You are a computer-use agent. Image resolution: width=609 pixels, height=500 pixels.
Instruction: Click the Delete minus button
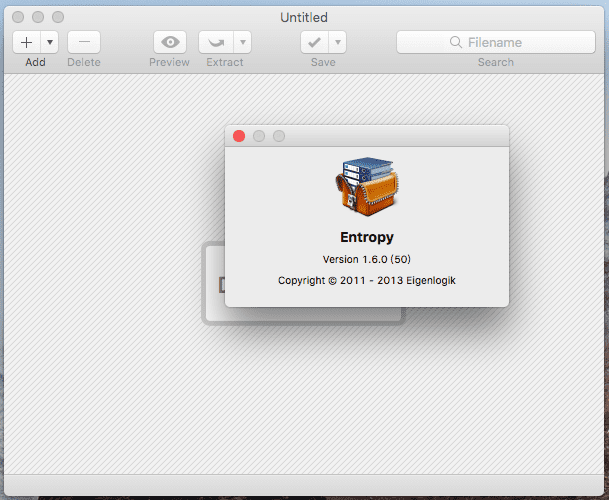click(x=84, y=42)
